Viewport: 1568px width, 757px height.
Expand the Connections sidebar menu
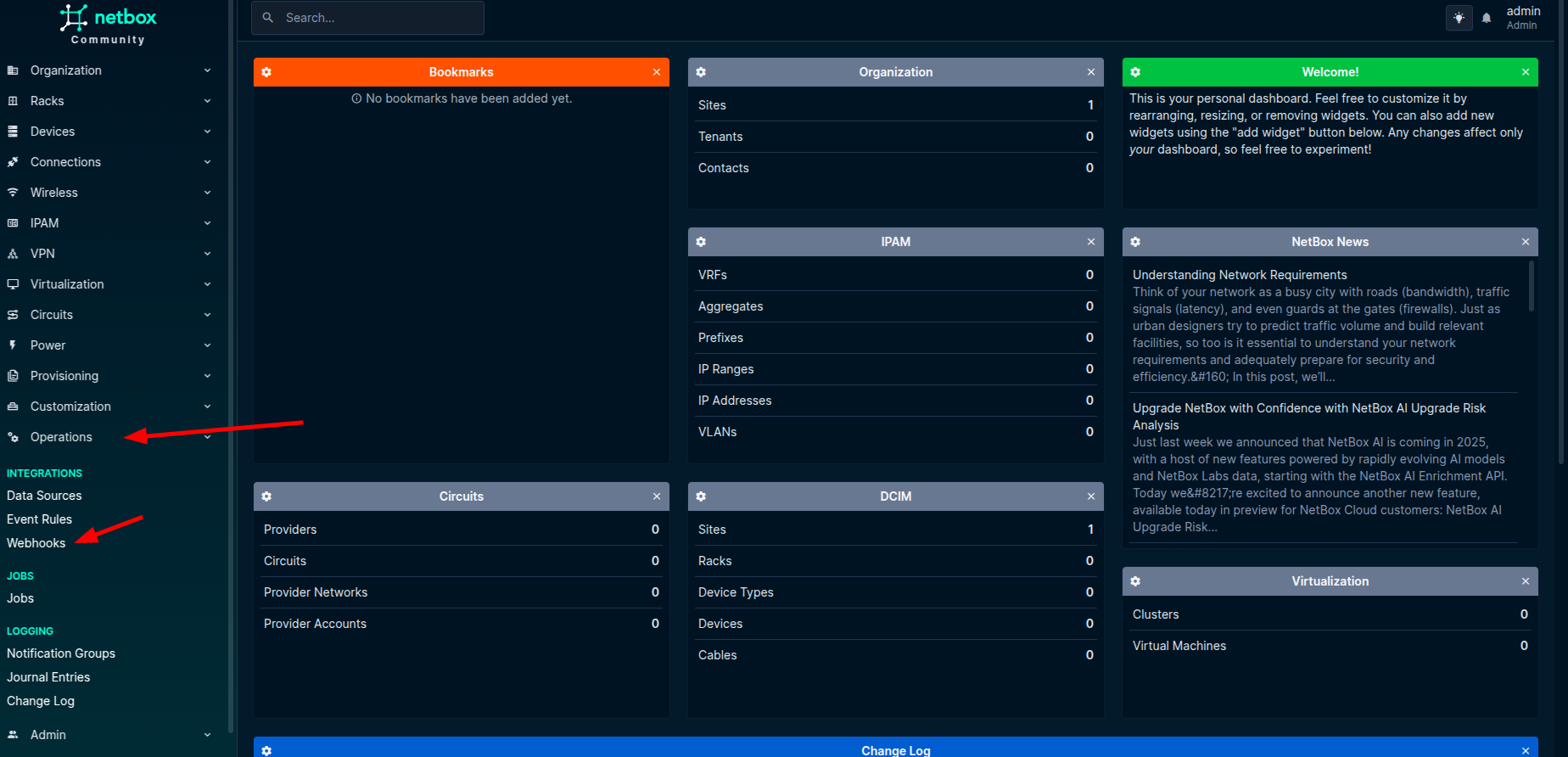click(109, 162)
